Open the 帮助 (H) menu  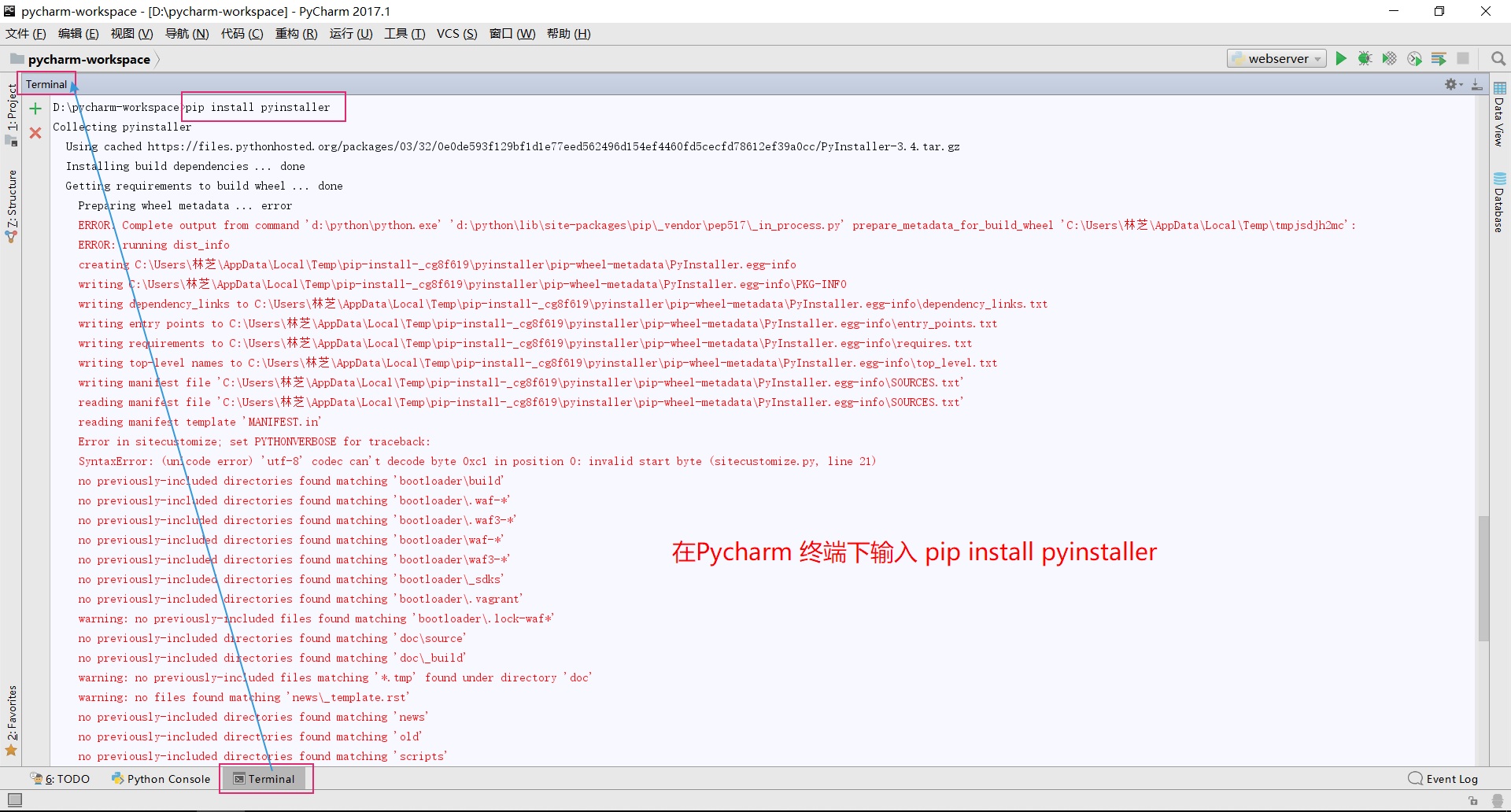tap(568, 33)
